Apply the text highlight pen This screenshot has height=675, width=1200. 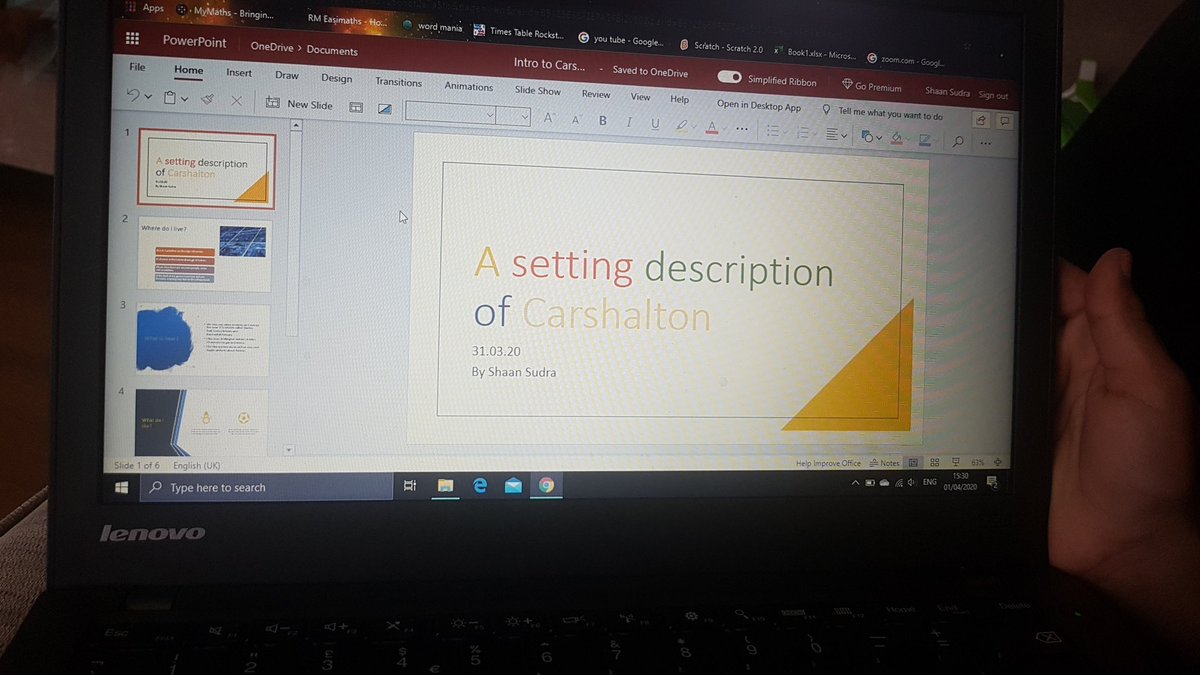683,125
